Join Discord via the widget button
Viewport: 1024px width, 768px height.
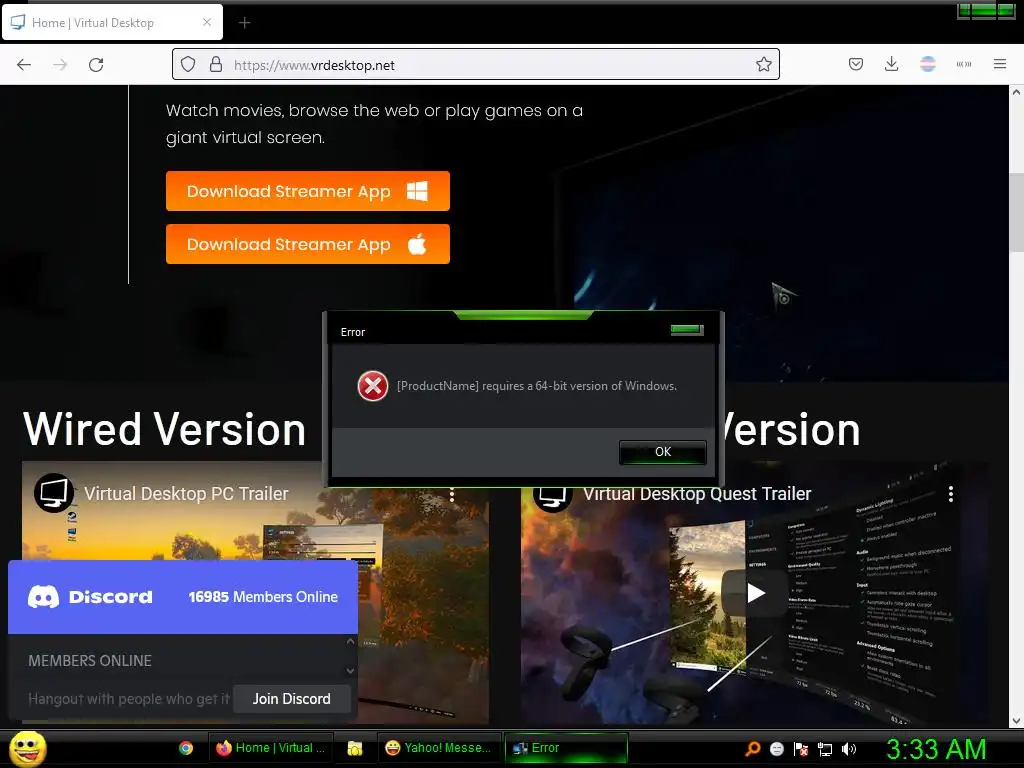coord(291,699)
